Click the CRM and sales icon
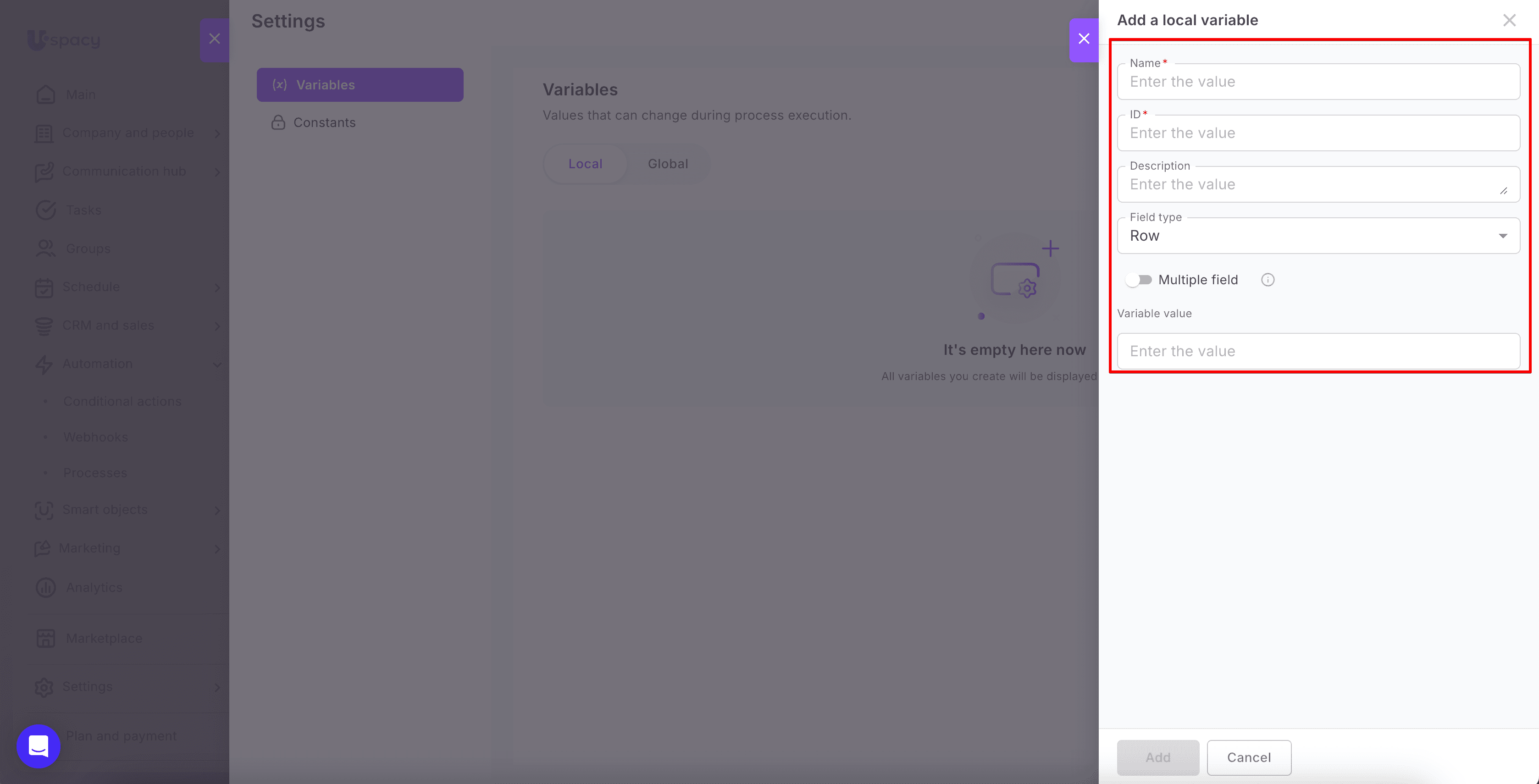This screenshot has height=784, width=1539. point(44,326)
